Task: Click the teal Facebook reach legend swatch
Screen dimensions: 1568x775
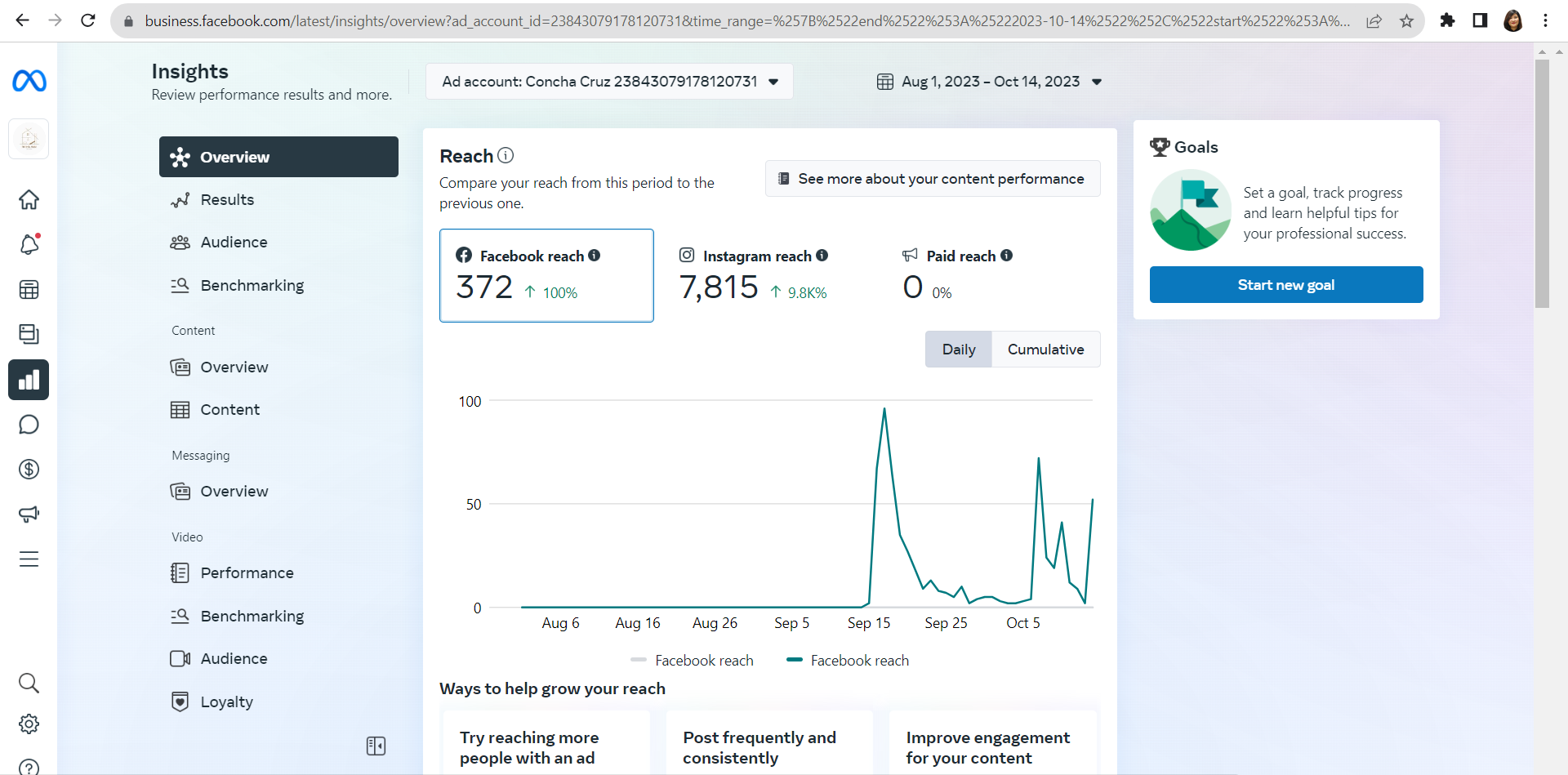Action: pyautogui.click(x=794, y=660)
